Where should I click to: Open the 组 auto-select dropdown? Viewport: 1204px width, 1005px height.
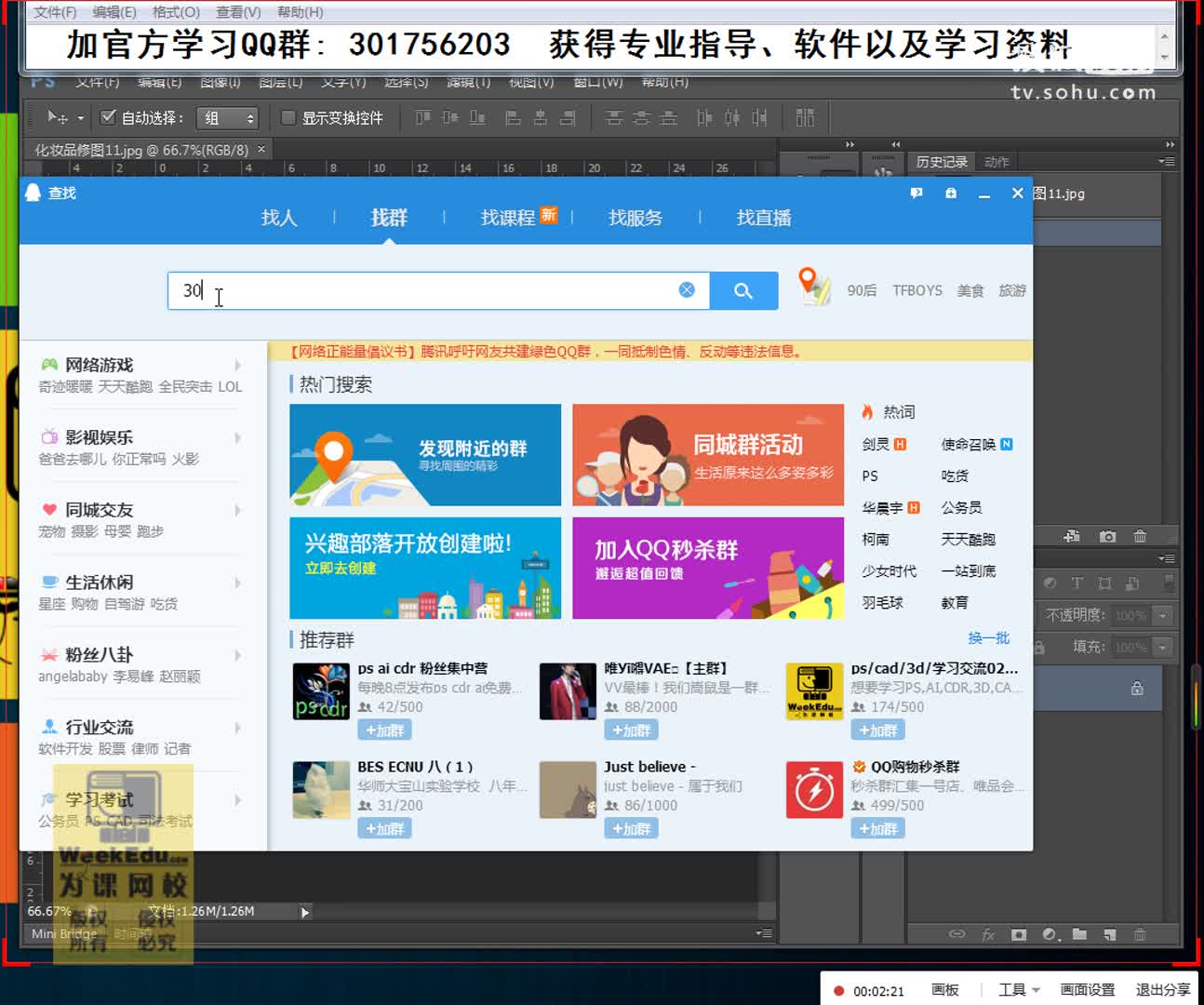(x=229, y=118)
